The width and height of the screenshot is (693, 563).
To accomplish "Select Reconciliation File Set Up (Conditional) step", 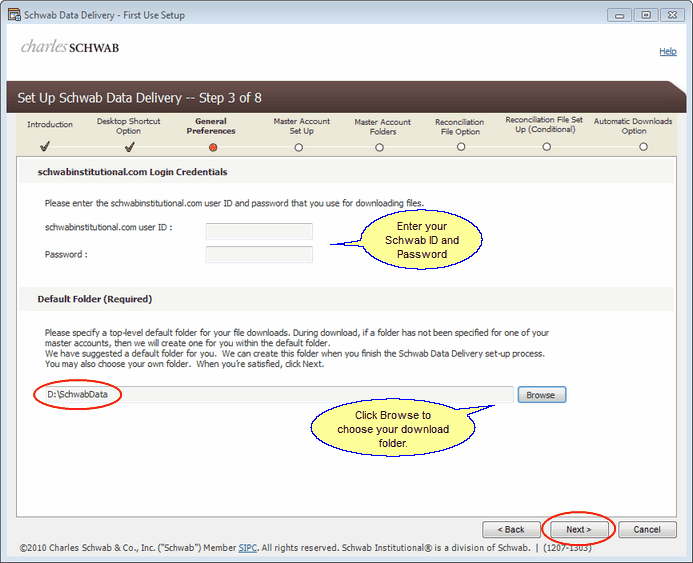I will [544, 125].
